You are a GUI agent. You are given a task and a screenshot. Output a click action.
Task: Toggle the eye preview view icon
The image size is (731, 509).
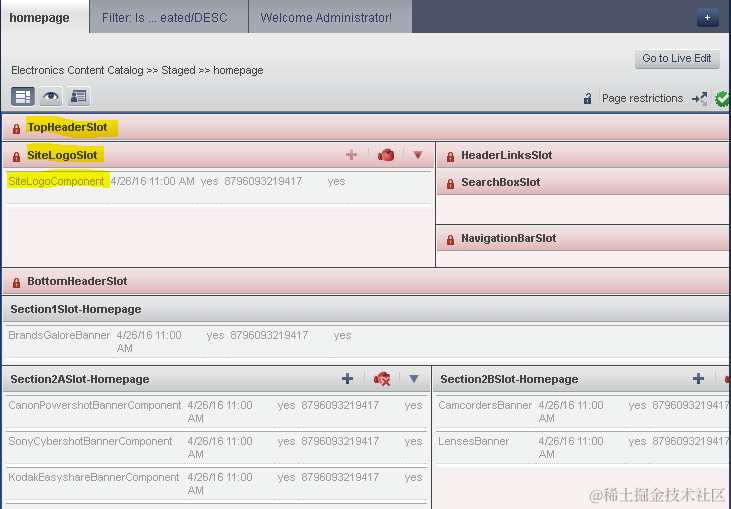51,96
